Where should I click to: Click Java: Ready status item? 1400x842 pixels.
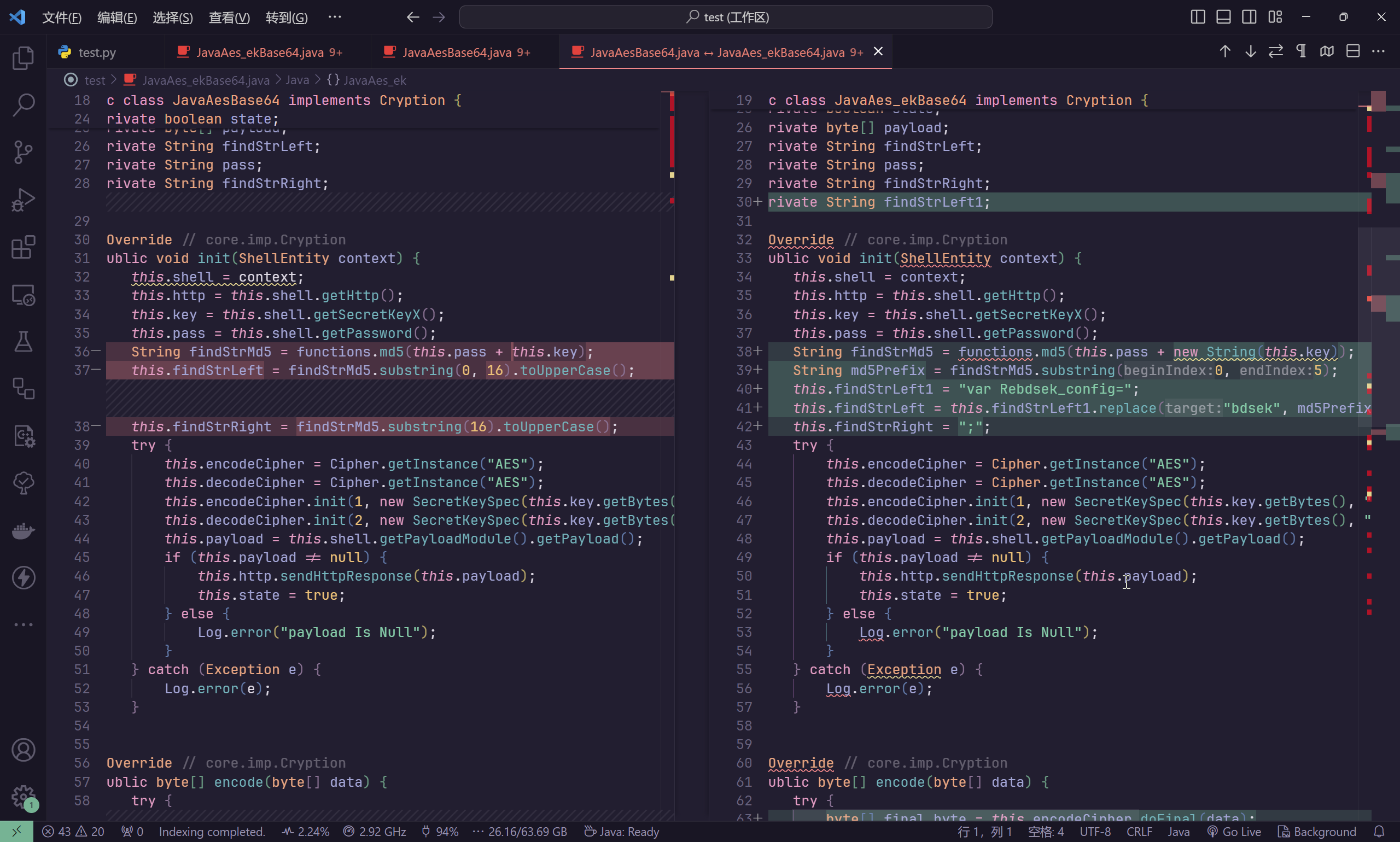621,831
